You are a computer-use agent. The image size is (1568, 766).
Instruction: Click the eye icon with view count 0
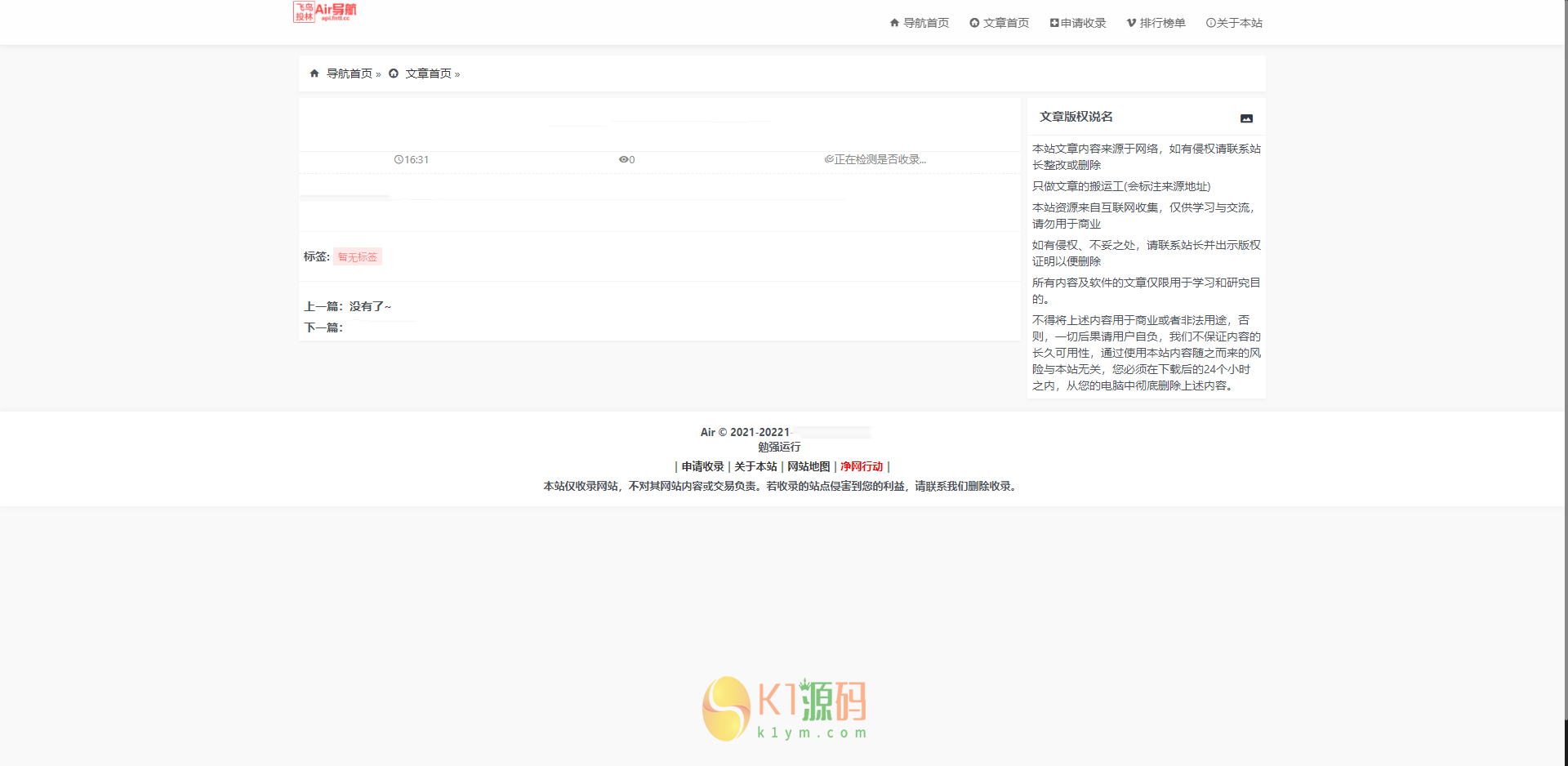pyautogui.click(x=624, y=159)
